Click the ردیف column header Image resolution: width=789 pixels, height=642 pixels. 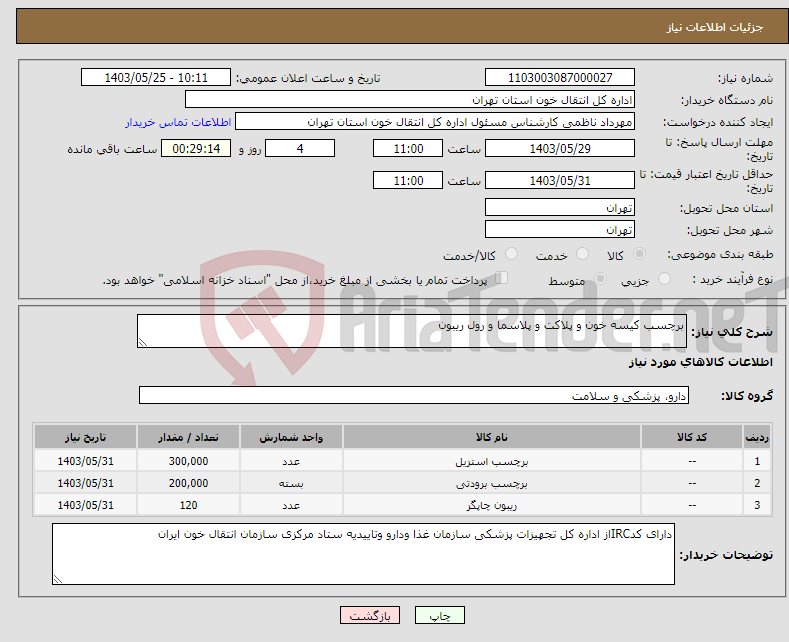(757, 437)
